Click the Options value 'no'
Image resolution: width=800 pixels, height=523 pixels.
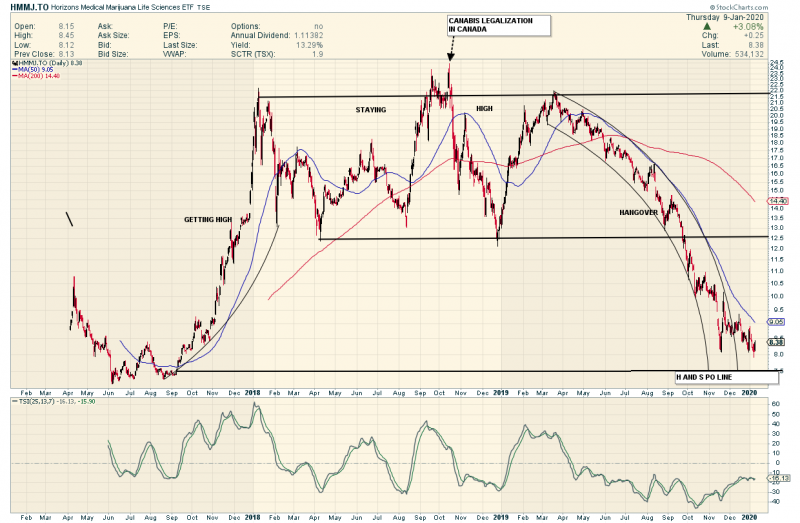(x=319, y=26)
